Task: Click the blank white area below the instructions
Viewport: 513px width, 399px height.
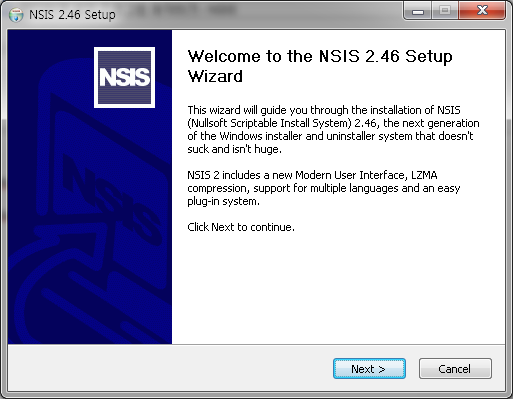Action: tap(338, 288)
